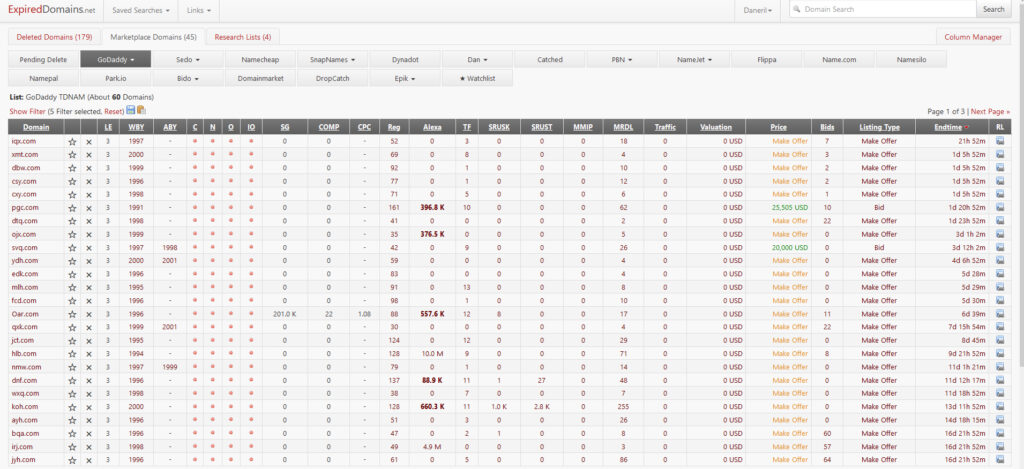This screenshot has width=1024, height=469.
Task: Sort table by Endtime column header
Action: 948,127
